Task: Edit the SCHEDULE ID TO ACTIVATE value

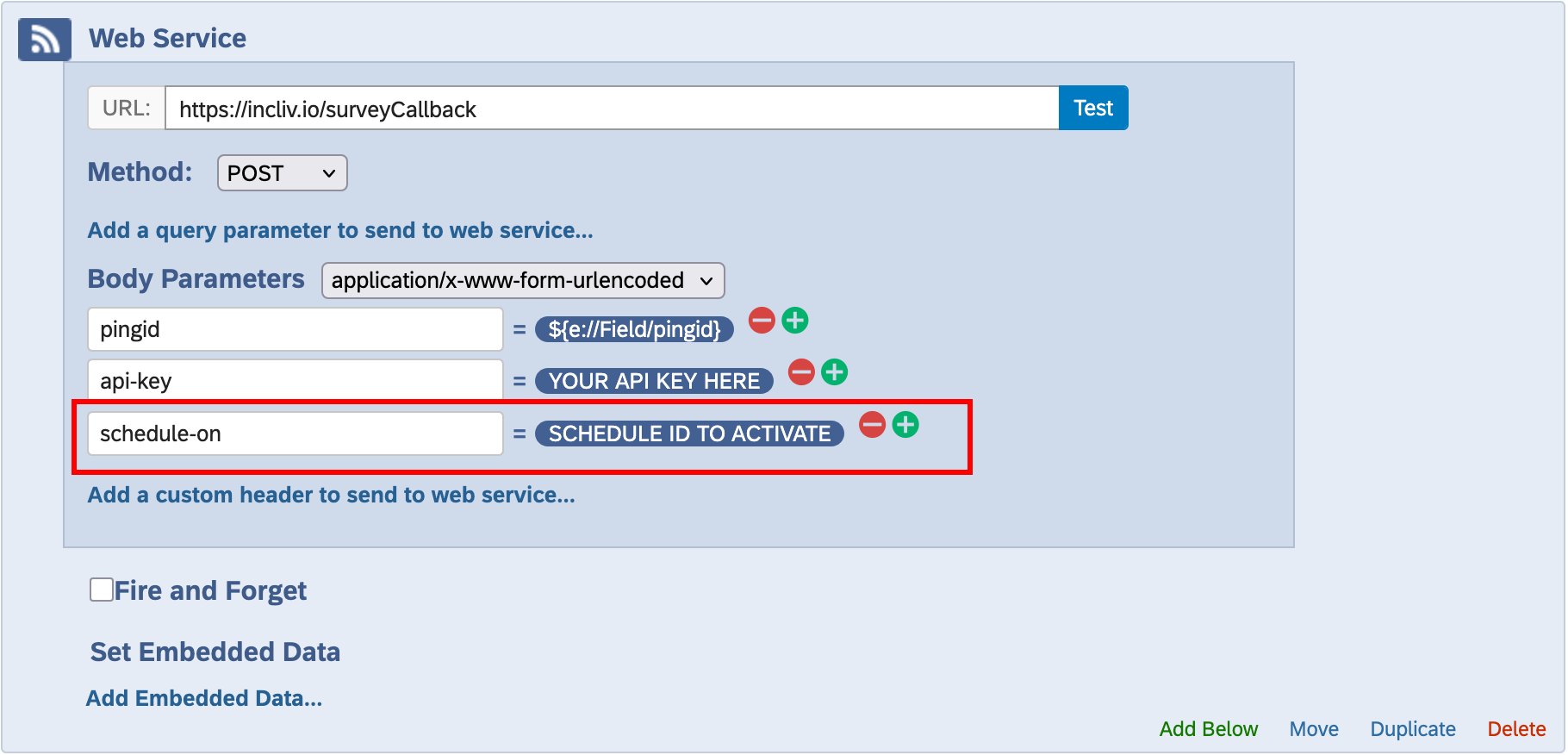Action: pos(689,434)
